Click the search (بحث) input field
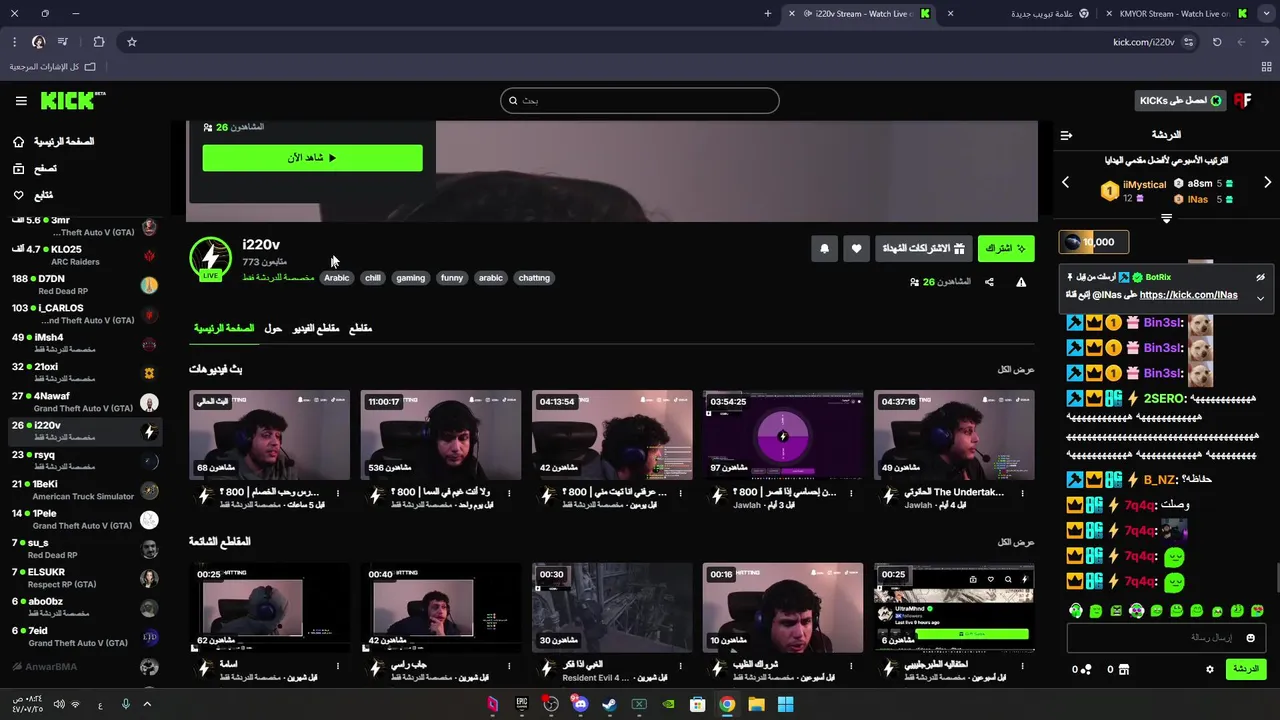Image resolution: width=1280 pixels, height=720 pixels. tap(639, 100)
